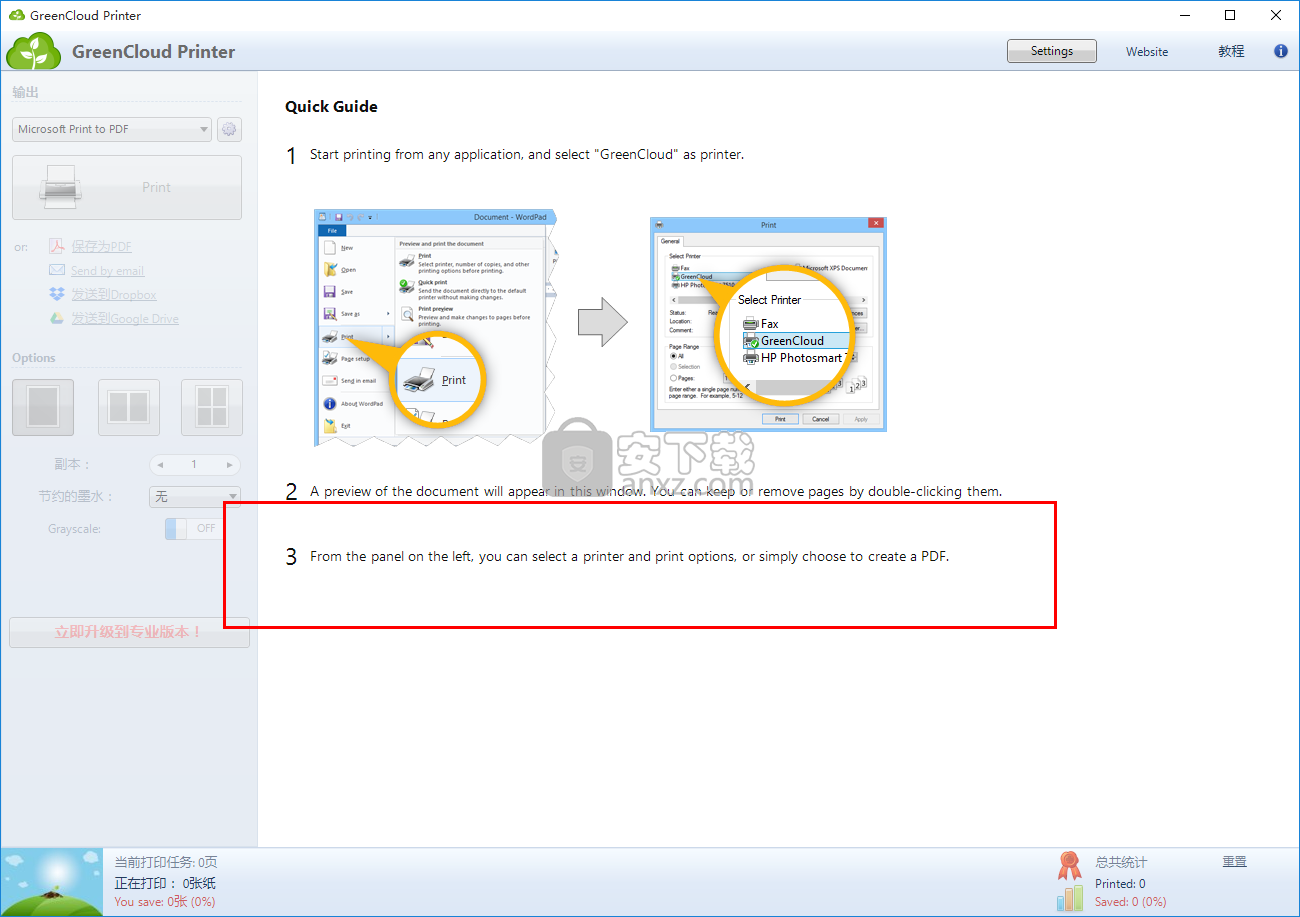Click the Printed: 0 statistic
Image resolution: width=1300 pixels, height=917 pixels.
(x=1120, y=884)
